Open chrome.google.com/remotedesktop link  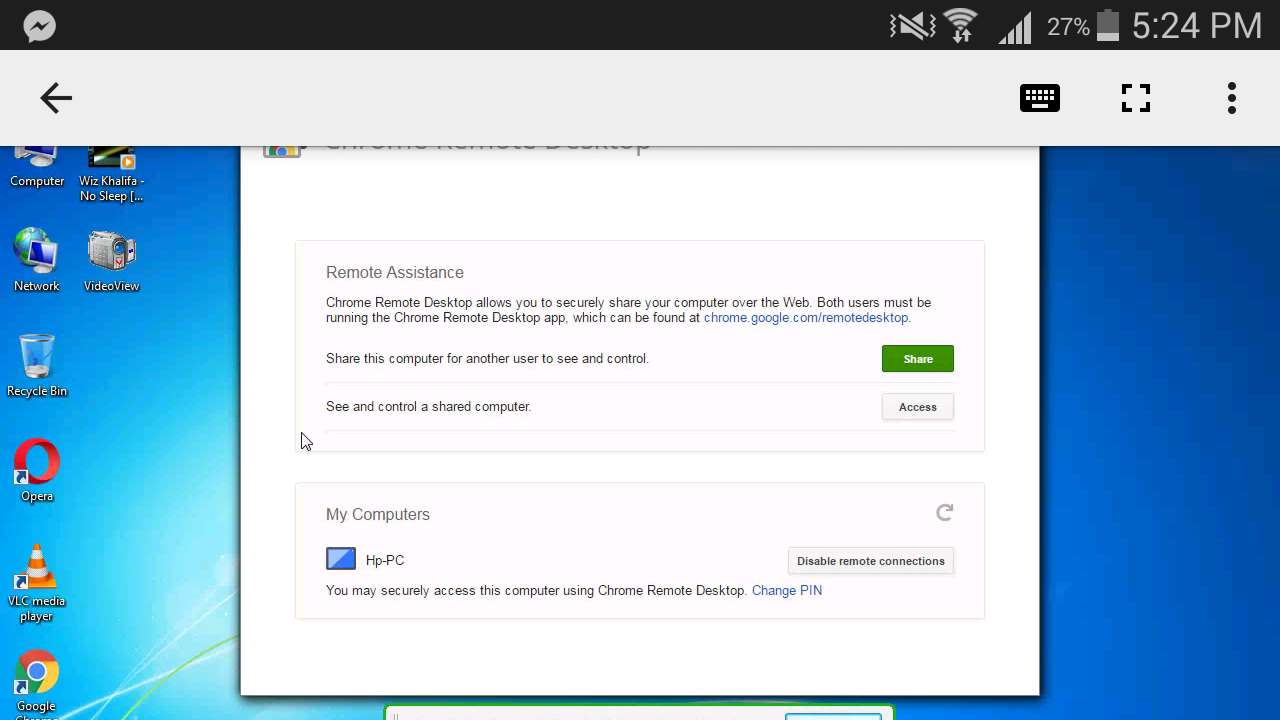point(806,317)
